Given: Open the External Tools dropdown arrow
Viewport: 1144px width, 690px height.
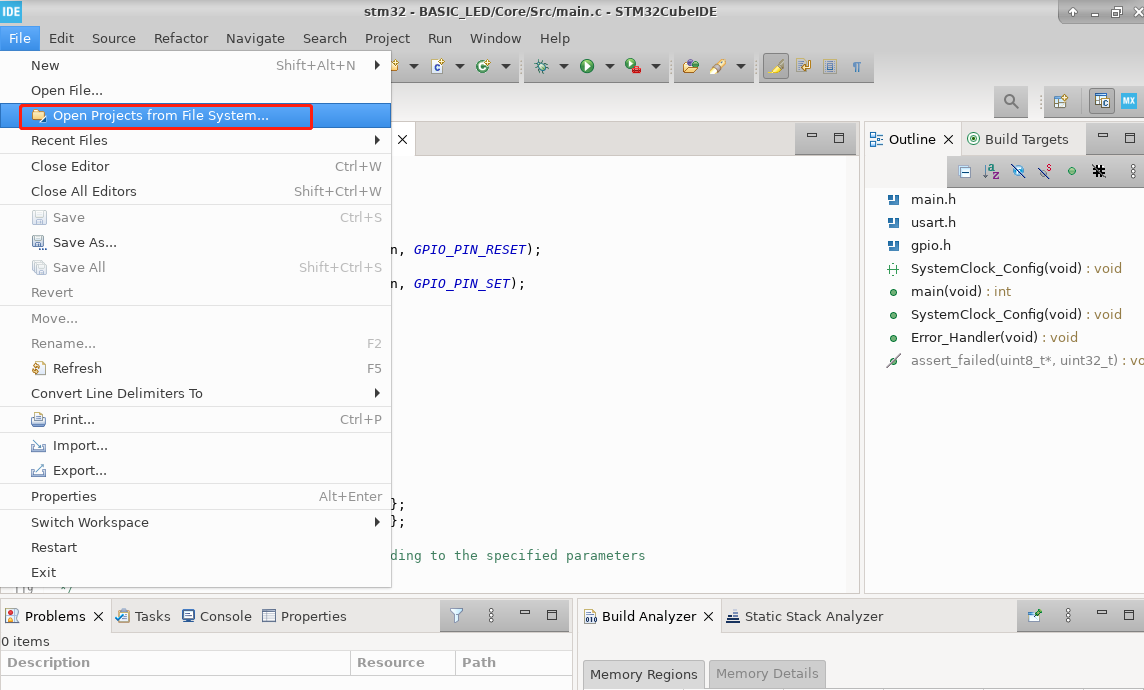Looking at the screenshot, I should coord(656,66).
